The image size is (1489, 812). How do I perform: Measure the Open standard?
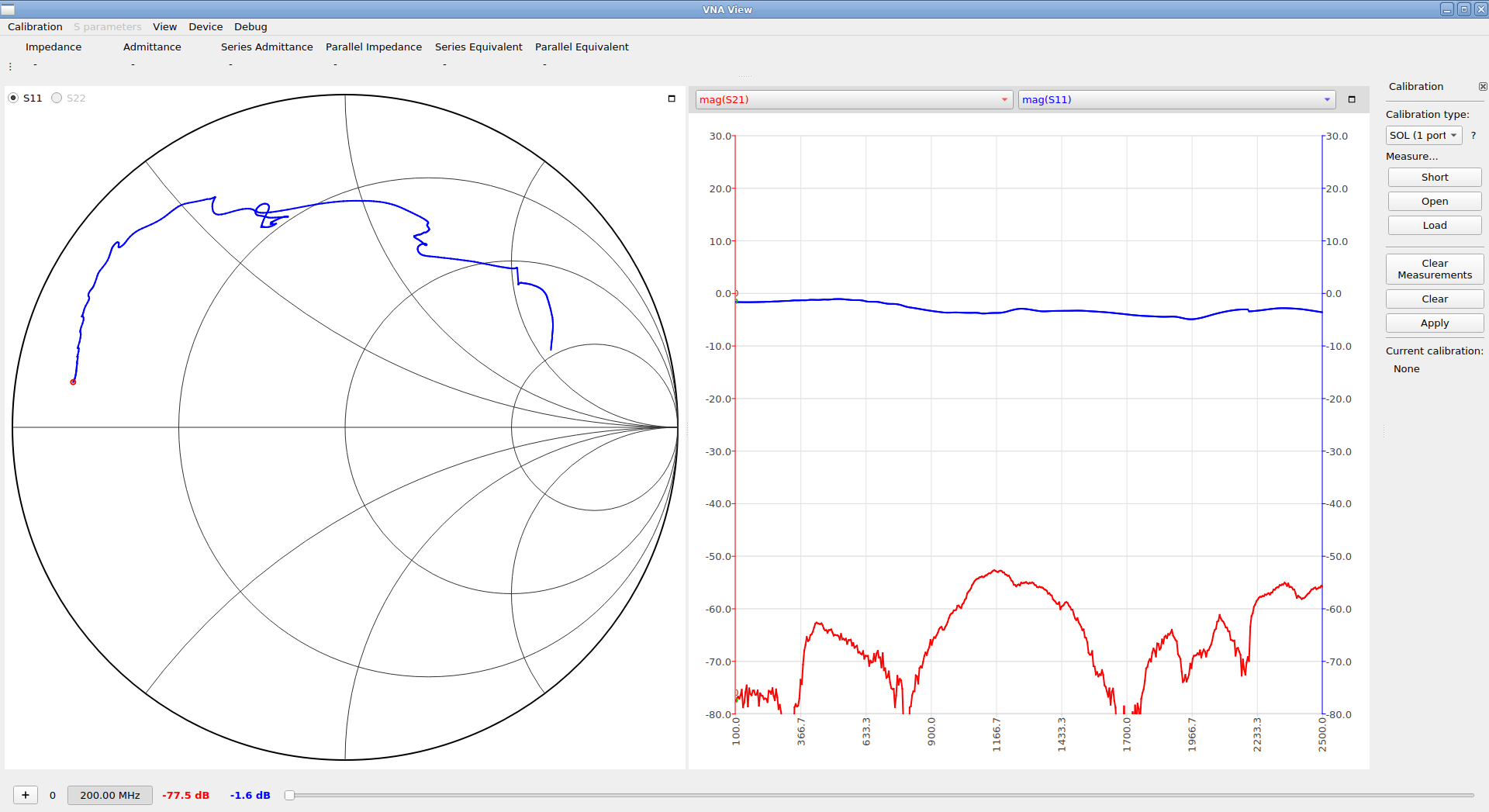point(1435,201)
